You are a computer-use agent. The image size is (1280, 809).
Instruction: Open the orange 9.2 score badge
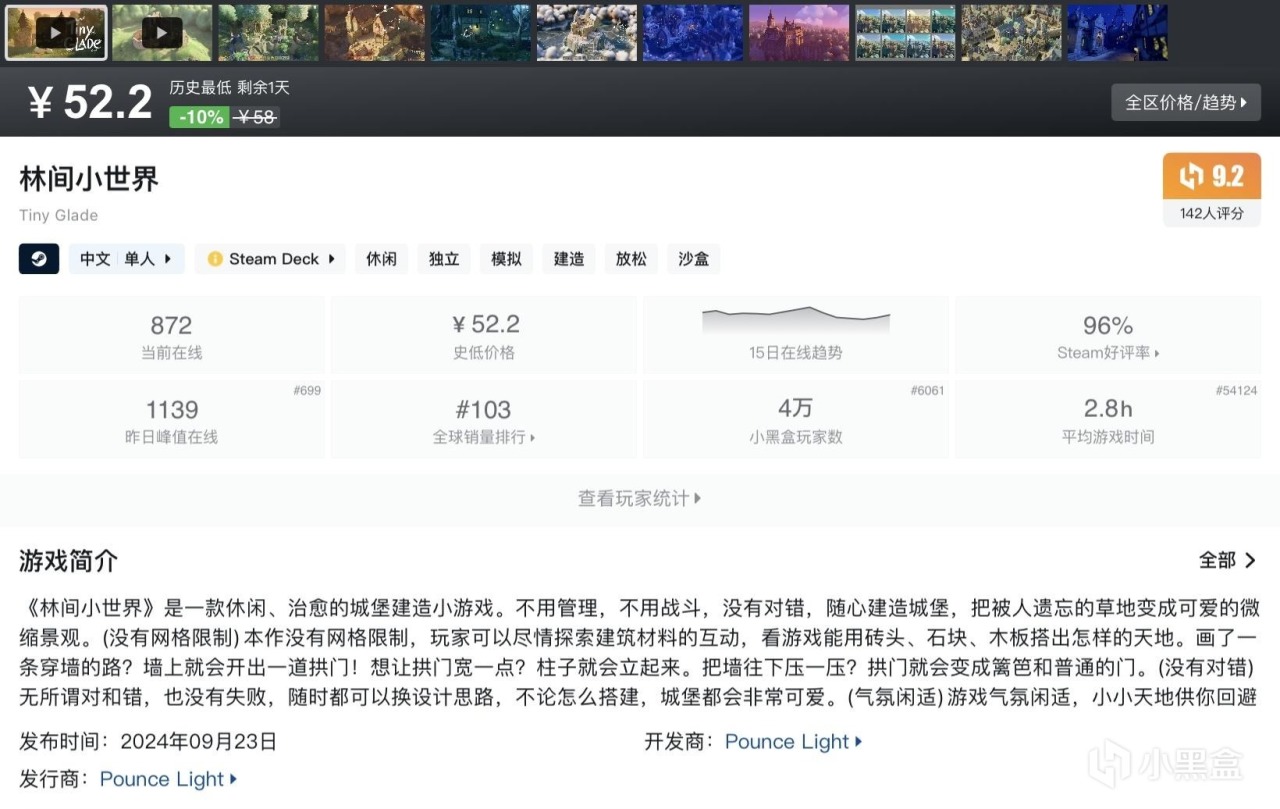(x=1211, y=177)
